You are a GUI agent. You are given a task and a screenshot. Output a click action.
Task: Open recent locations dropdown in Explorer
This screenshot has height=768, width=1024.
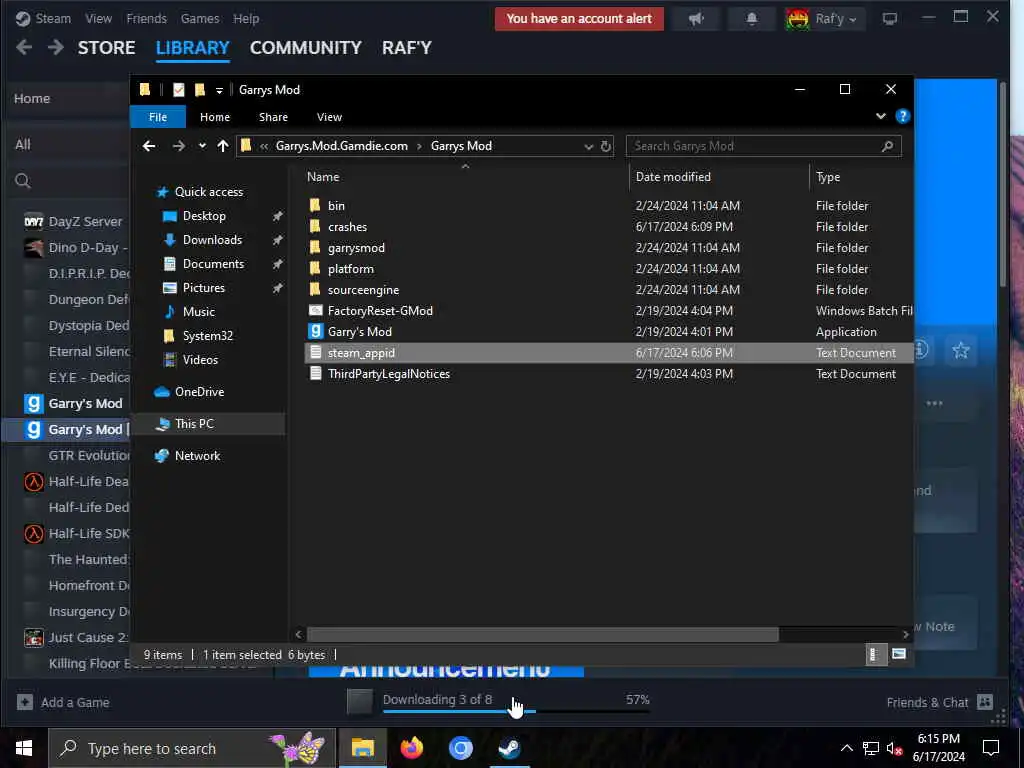click(202, 146)
